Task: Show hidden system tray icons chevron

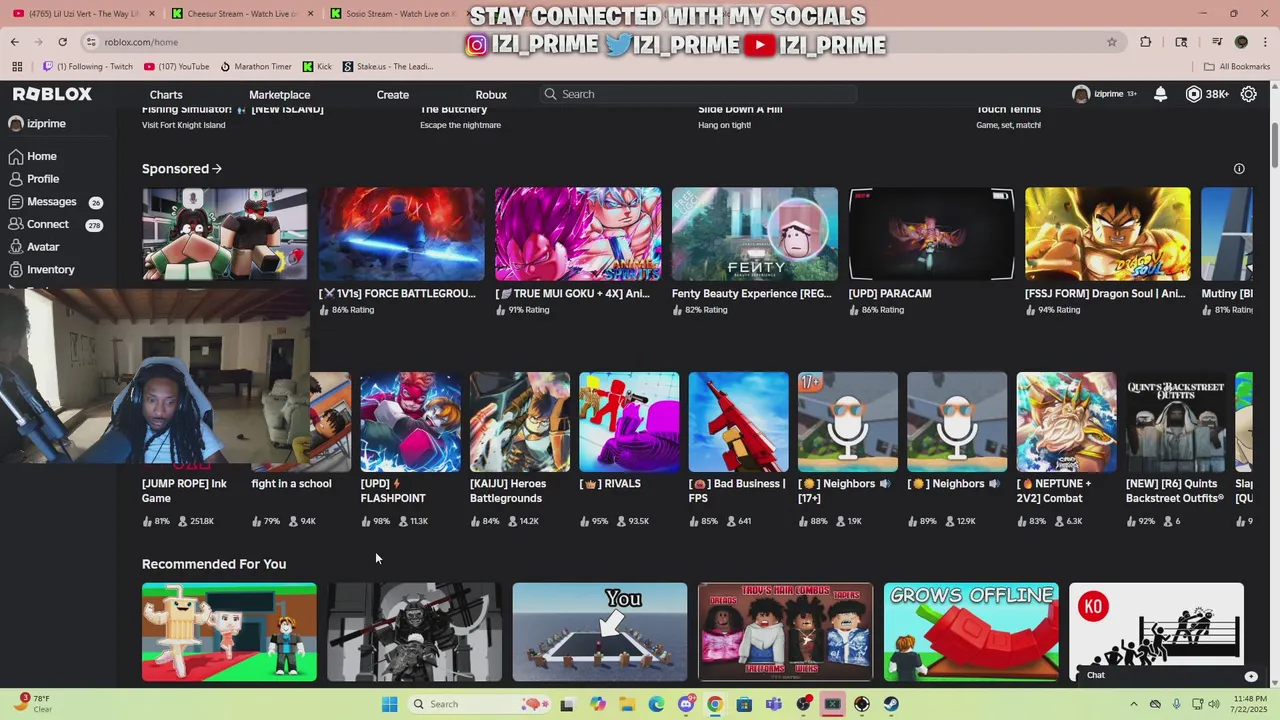Action: point(1134,704)
